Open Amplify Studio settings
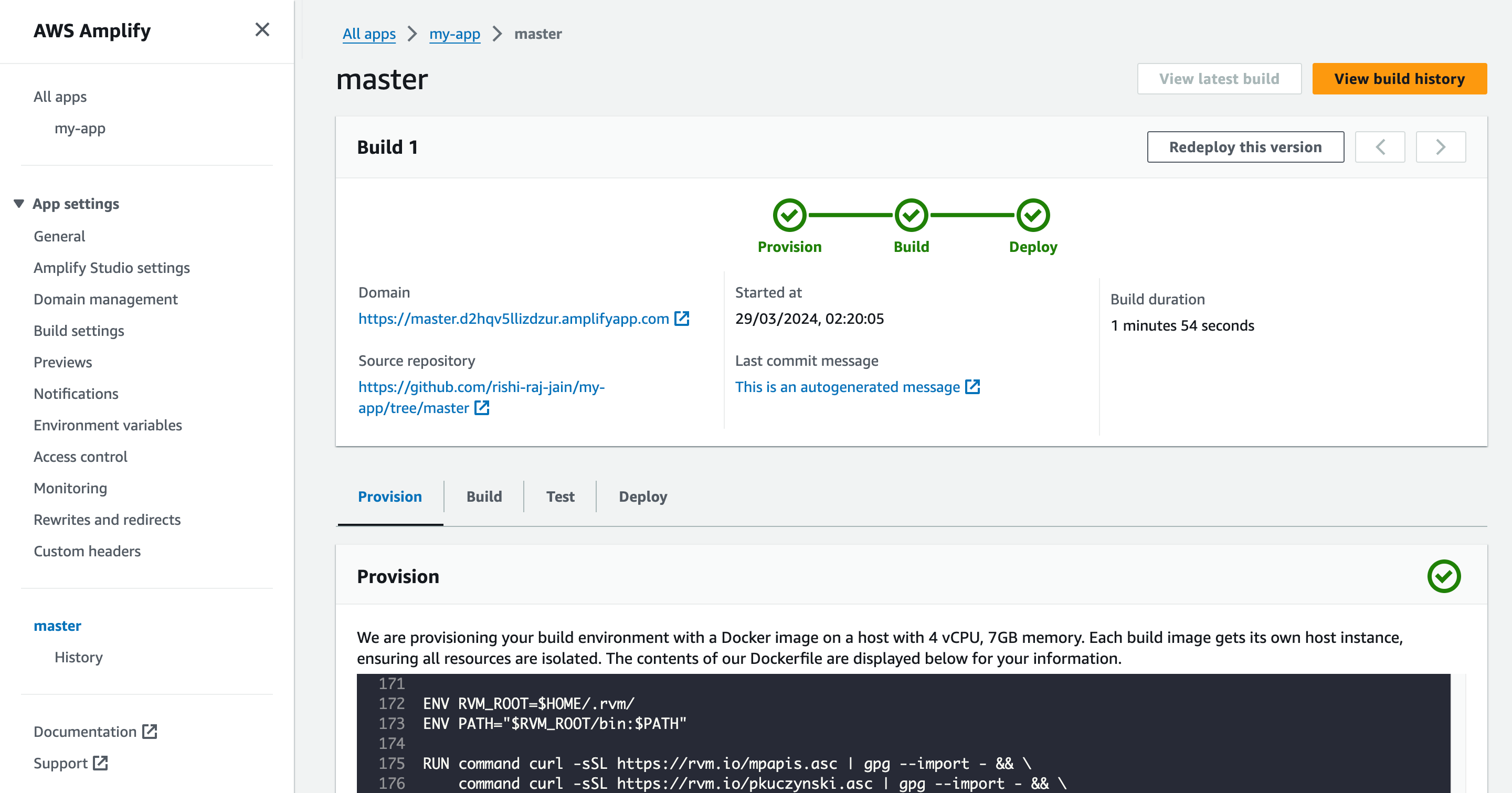Image resolution: width=1512 pixels, height=793 pixels. coord(111,268)
